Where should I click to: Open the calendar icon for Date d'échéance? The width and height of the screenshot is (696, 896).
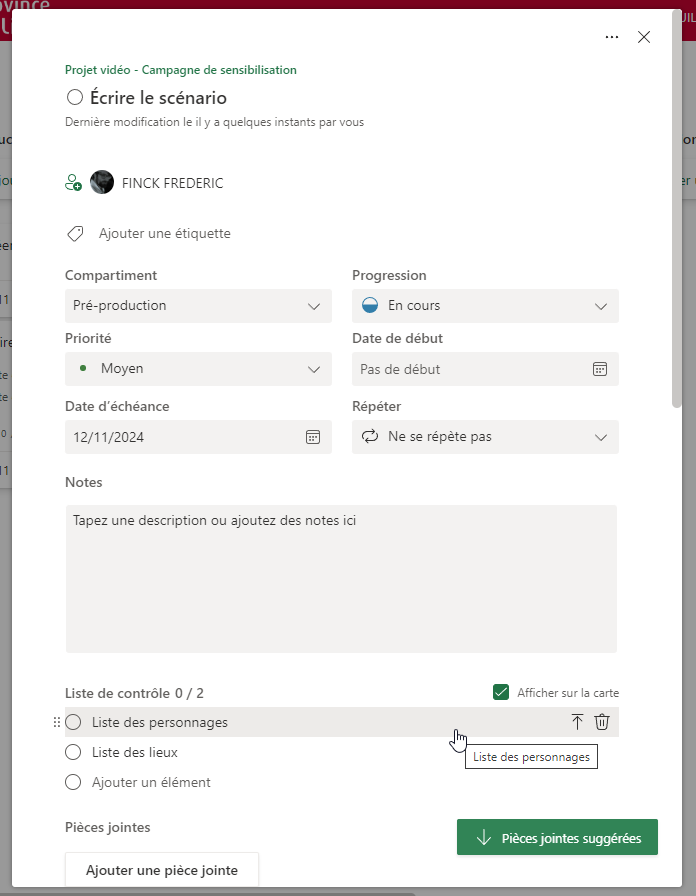tap(313, 437)
